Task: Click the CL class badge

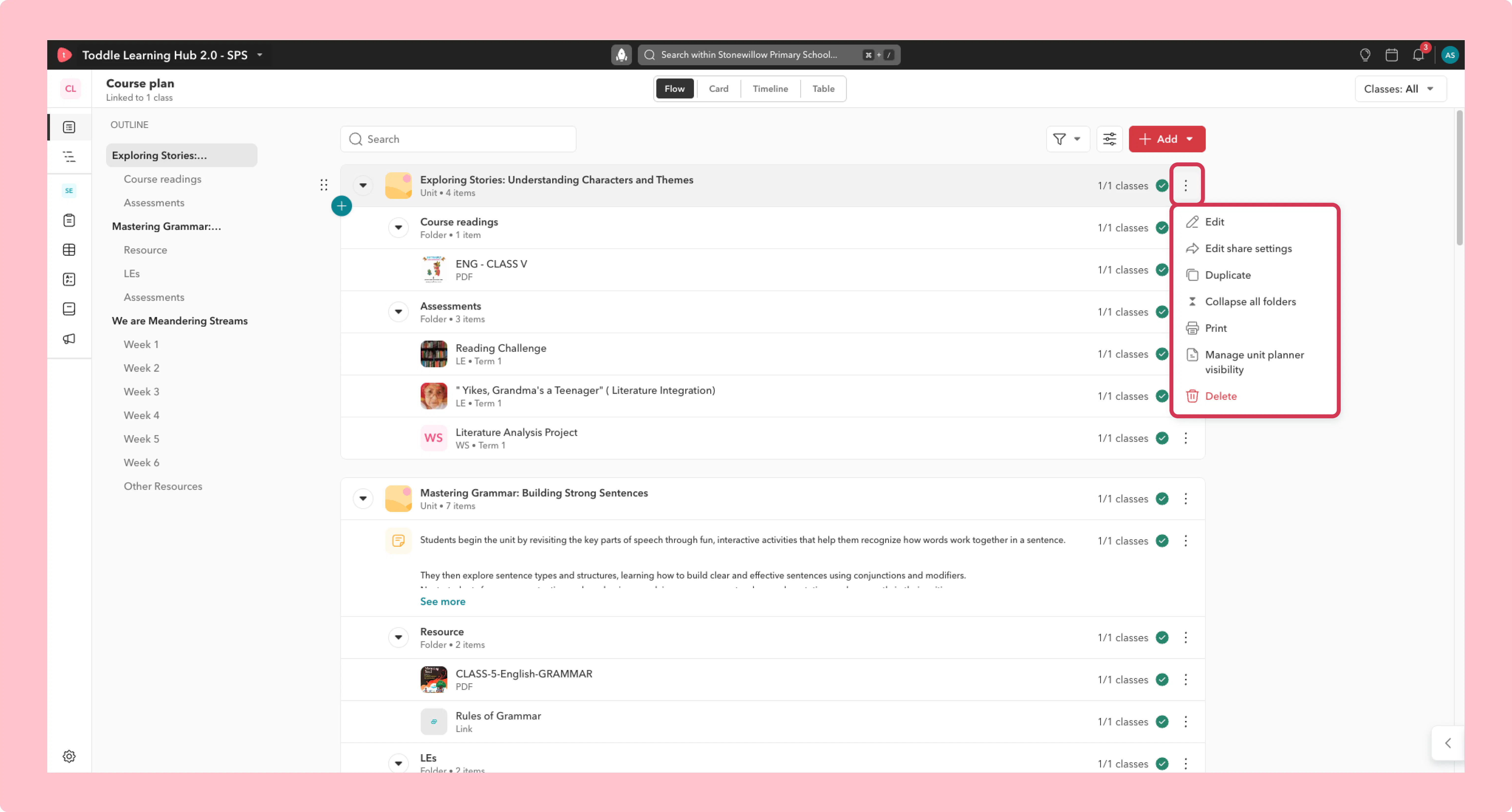Action: pos(70,89)
